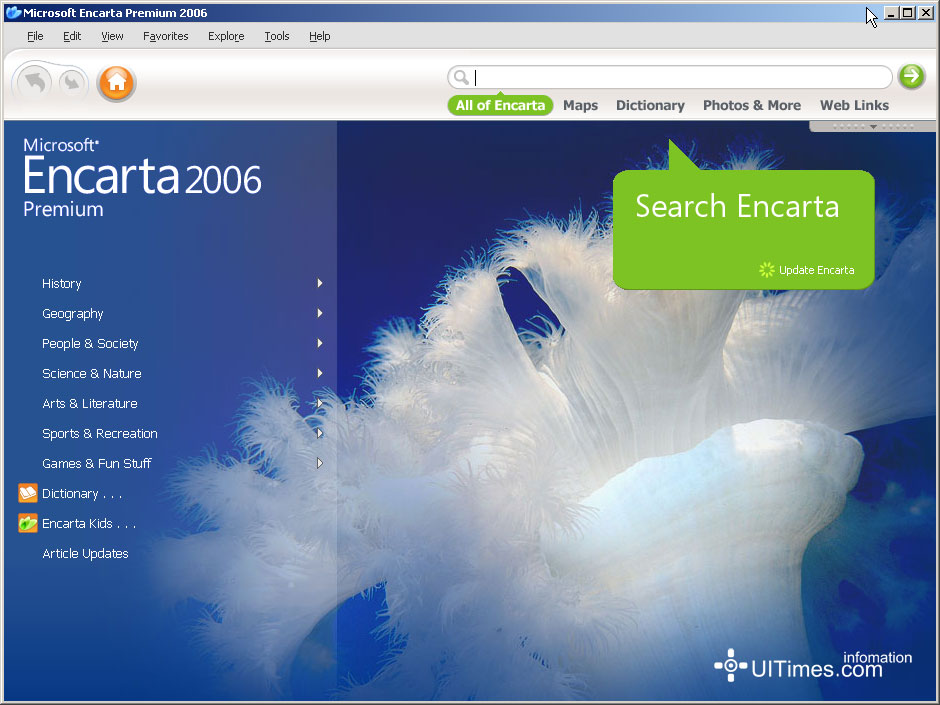Viewport: 940px width, 705px height.
Task: Click the Search Encarta heading
Action: (x=737, y=206)
